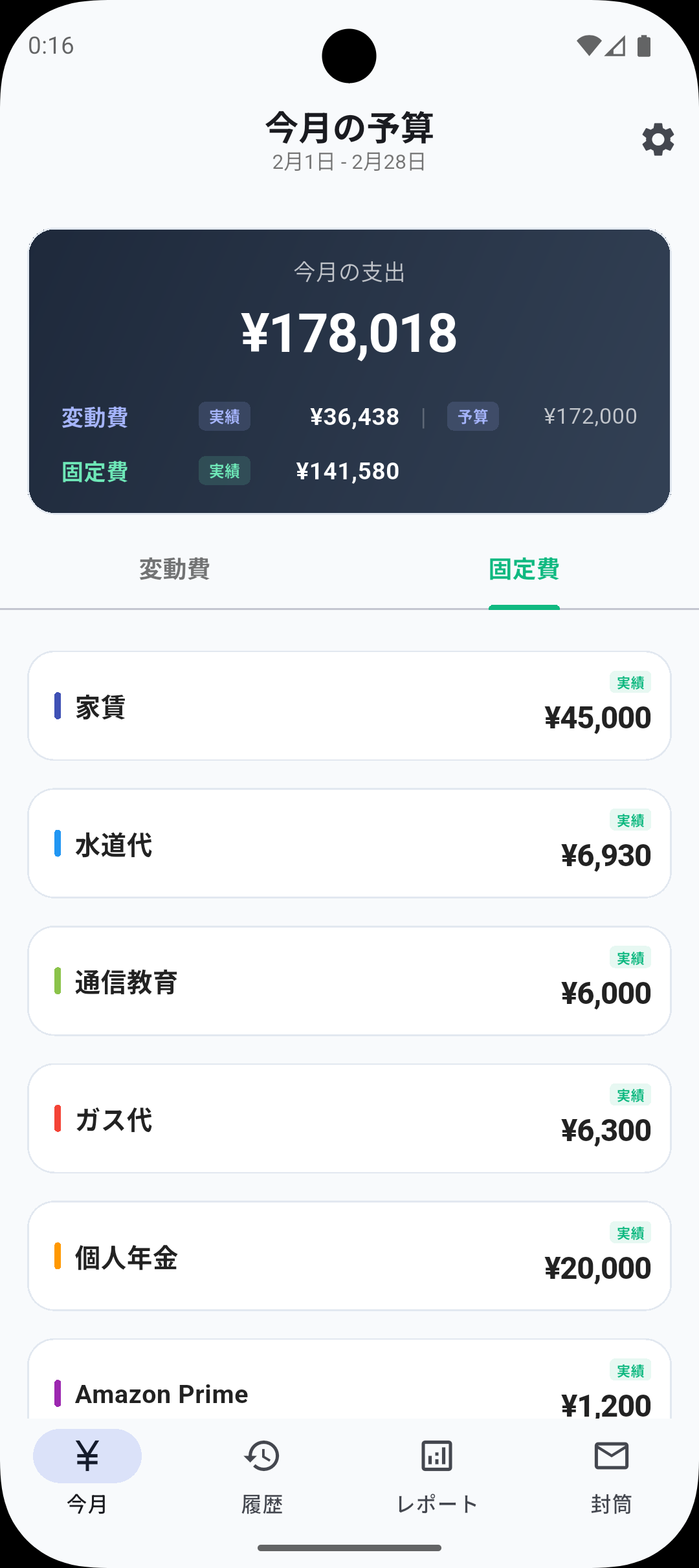Tap the 予算 badge in summary card
Viewport: 699px width, 1568px height.
click(x=472, y=417)
